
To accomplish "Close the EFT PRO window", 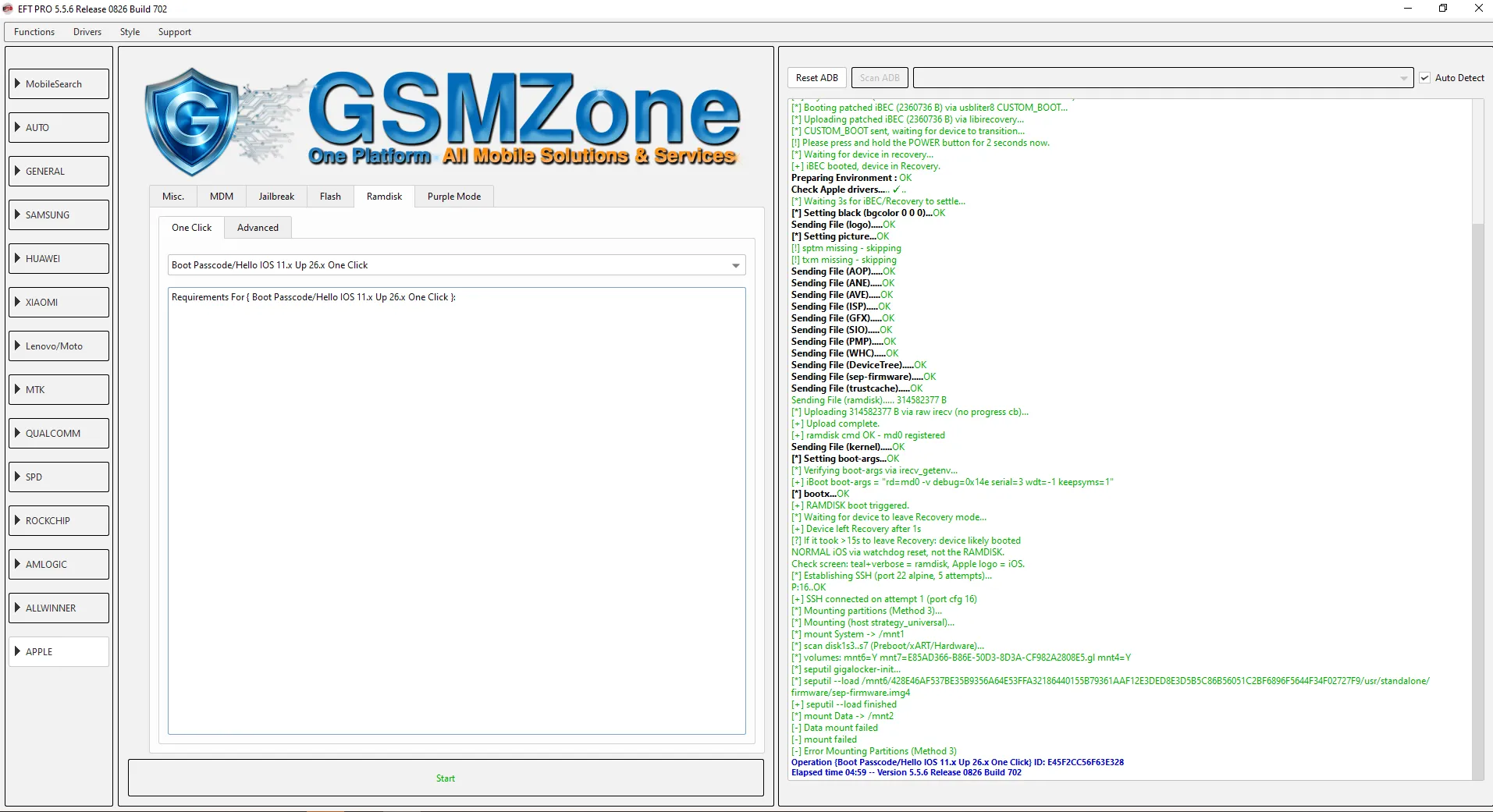I will (x=1478, y=9).
